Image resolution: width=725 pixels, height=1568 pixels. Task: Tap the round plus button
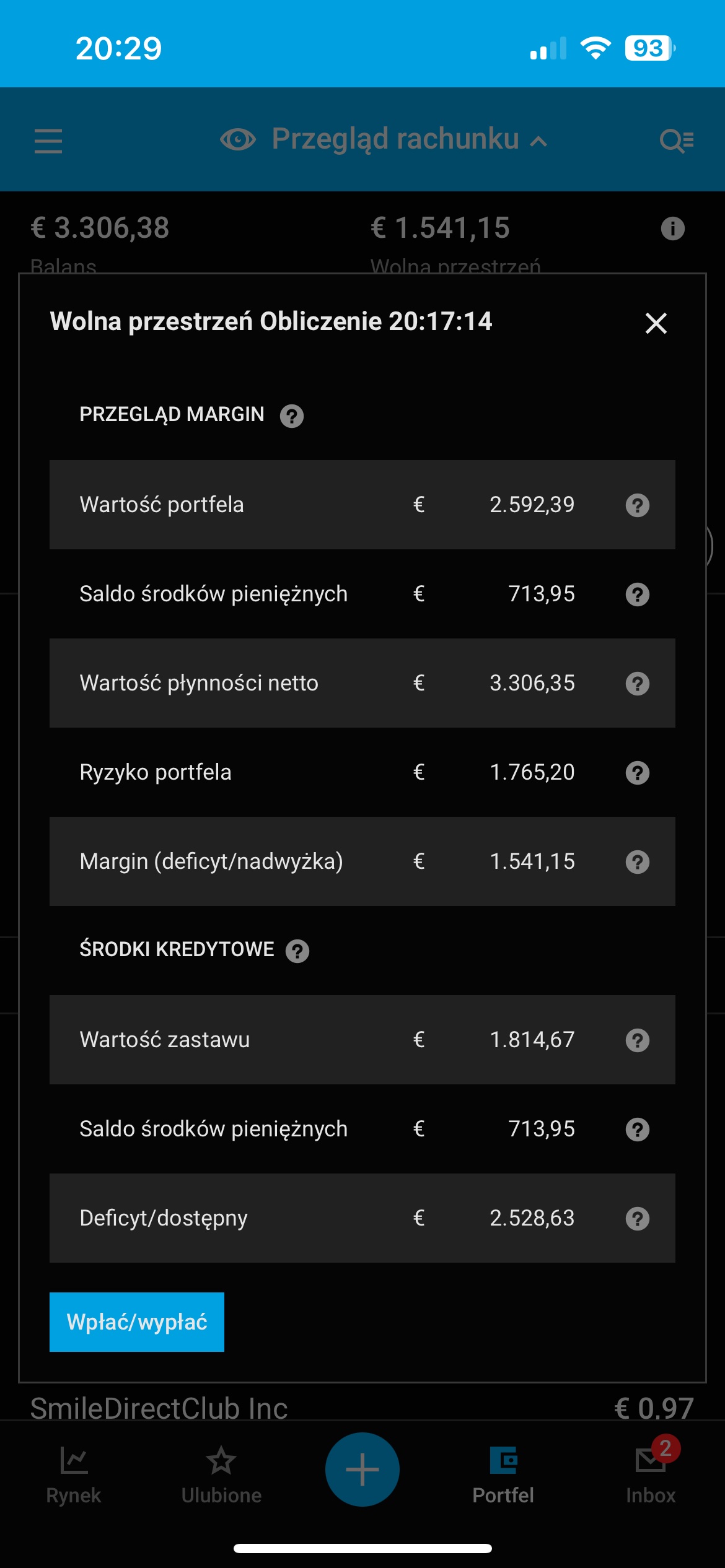362,1470
